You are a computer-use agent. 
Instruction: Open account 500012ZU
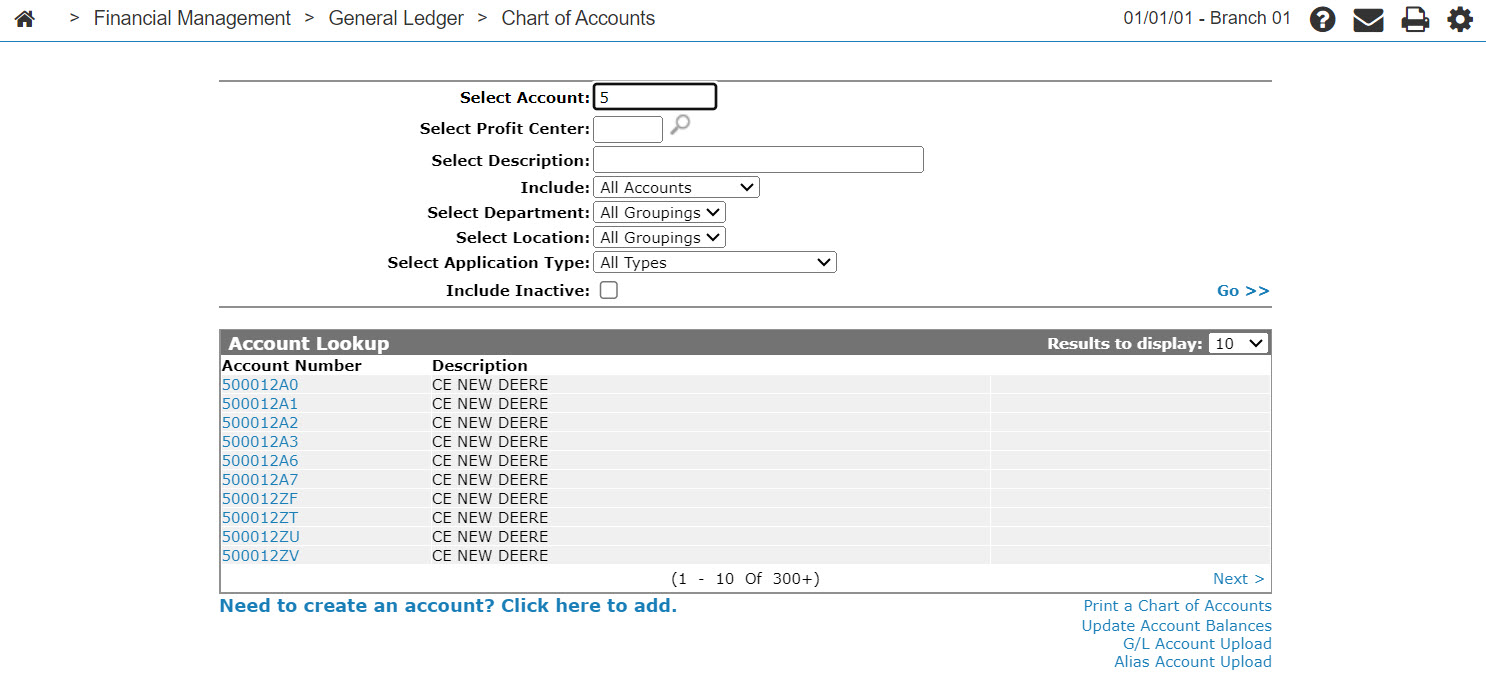pos(261,537)
